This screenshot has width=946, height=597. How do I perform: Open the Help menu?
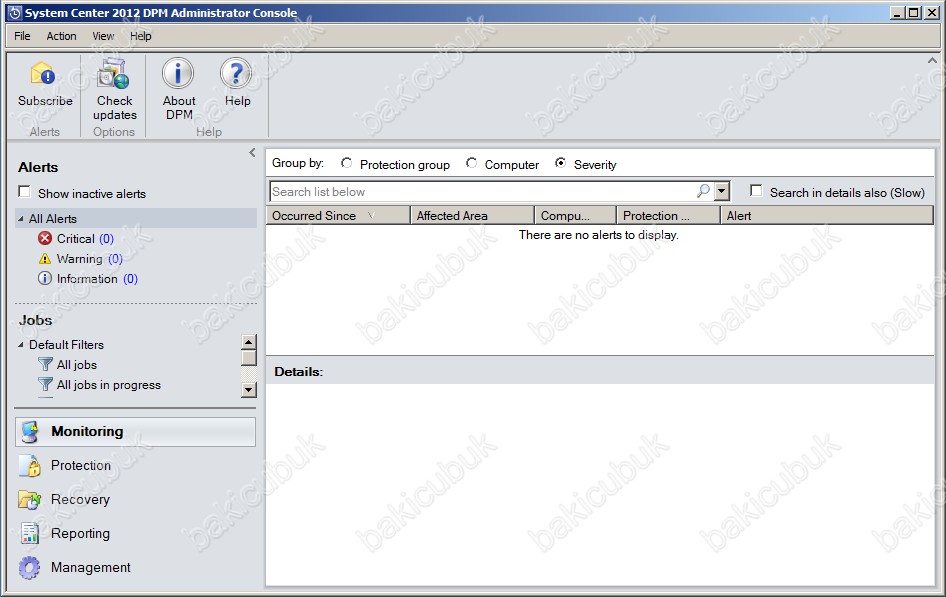(141, 36)
